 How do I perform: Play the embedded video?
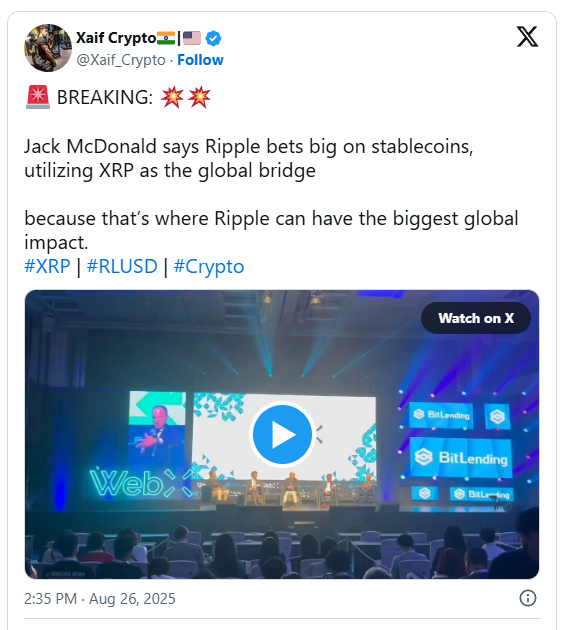(282, 434)
